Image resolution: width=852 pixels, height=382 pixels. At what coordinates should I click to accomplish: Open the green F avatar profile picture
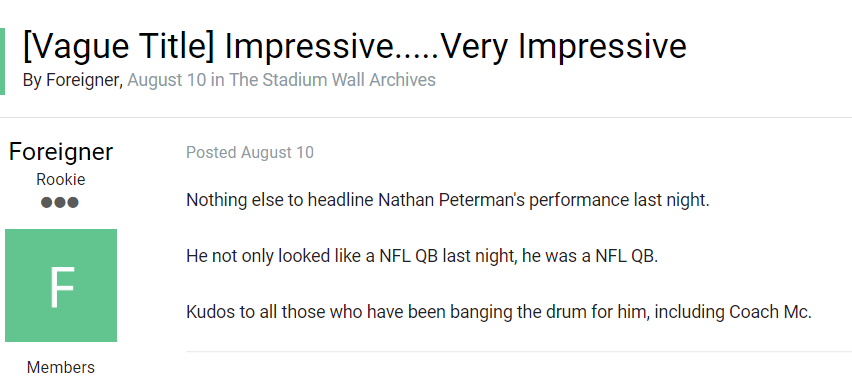[61, 285]
